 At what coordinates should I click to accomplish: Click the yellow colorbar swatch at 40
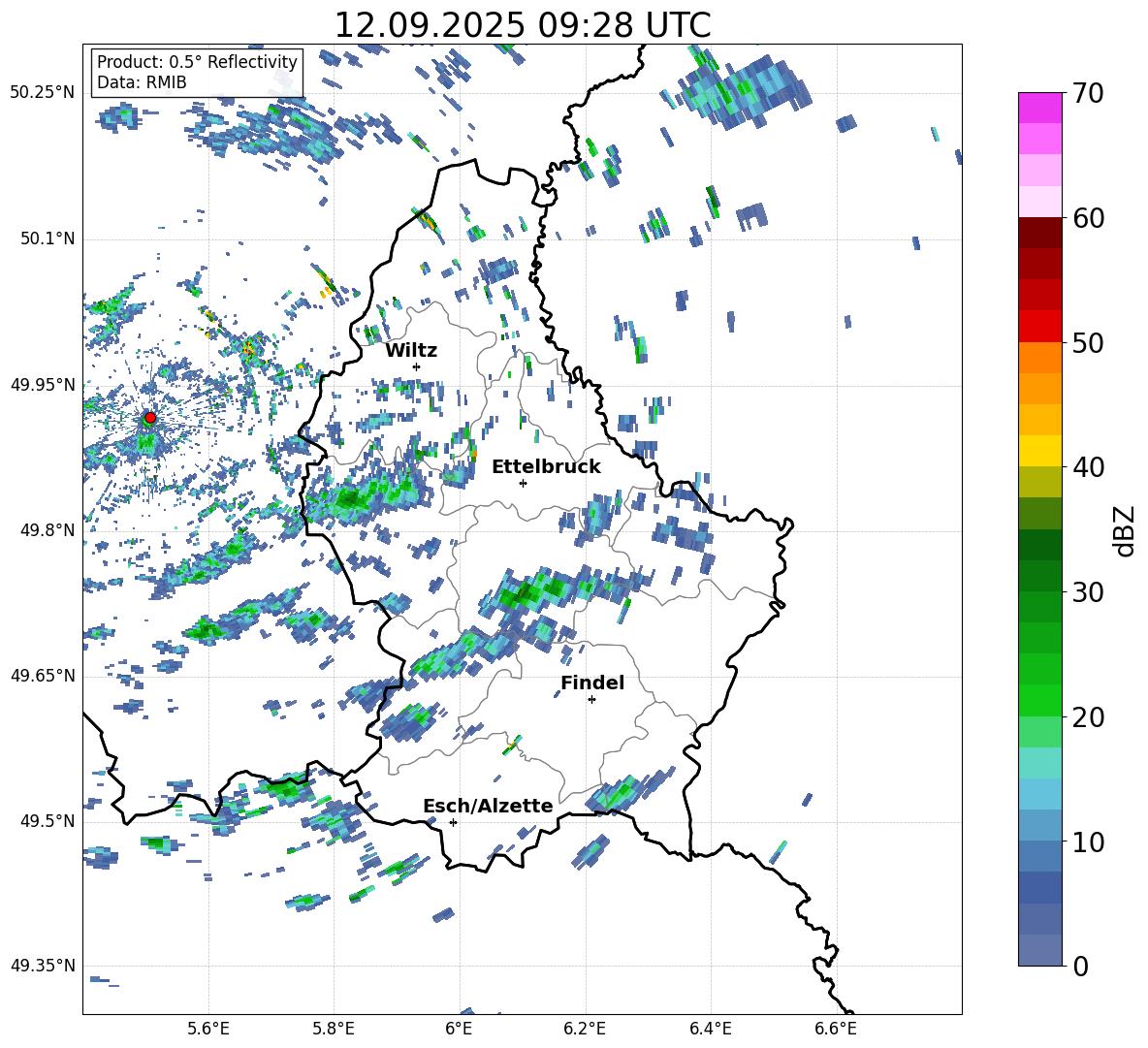1040,451
